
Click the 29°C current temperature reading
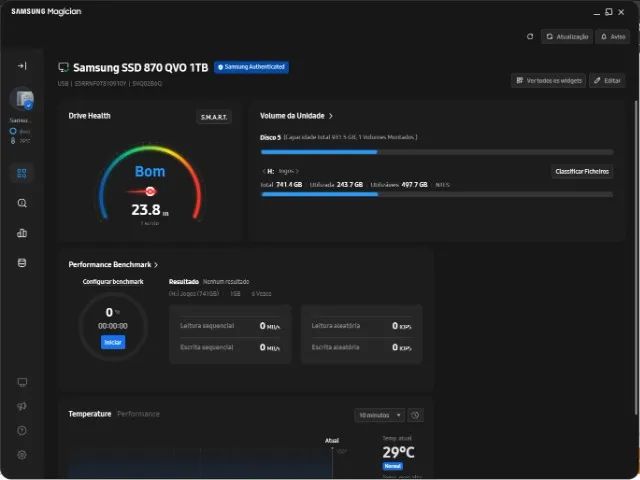(x=398, y=452)
